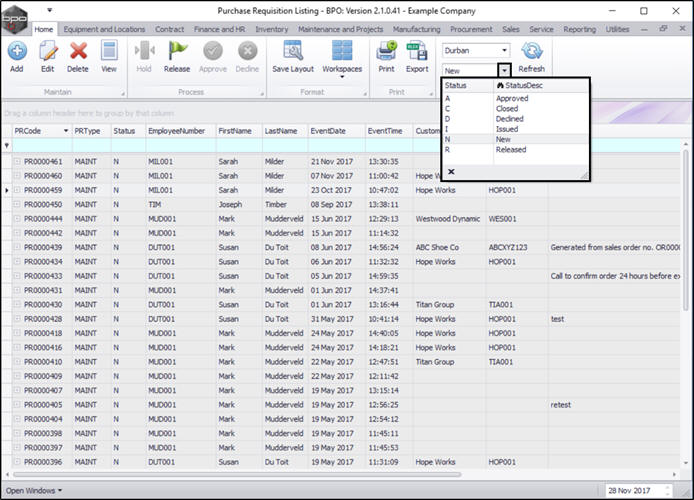Click the Print icon
Viewport: 694px width, 500px height.
point(386,51)
